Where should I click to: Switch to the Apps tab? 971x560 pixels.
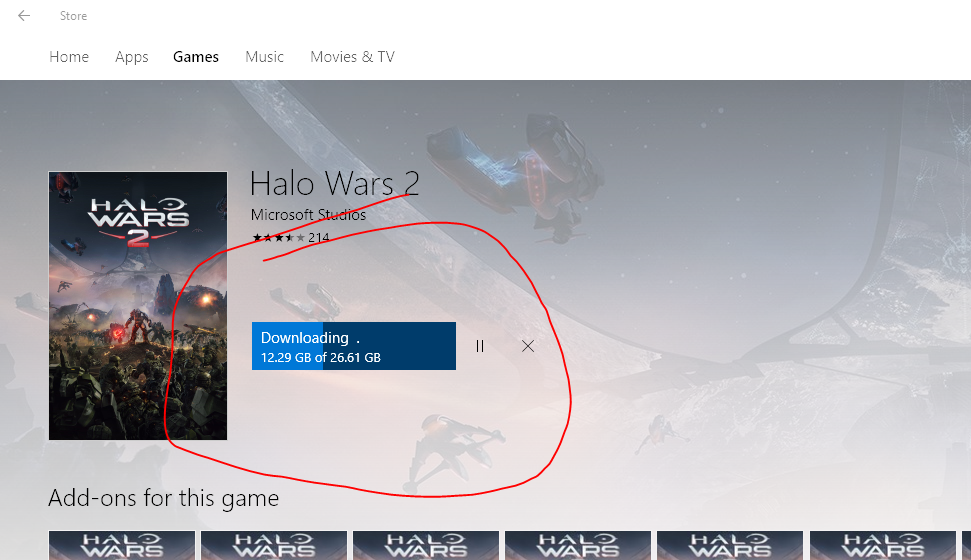point(131,57)
